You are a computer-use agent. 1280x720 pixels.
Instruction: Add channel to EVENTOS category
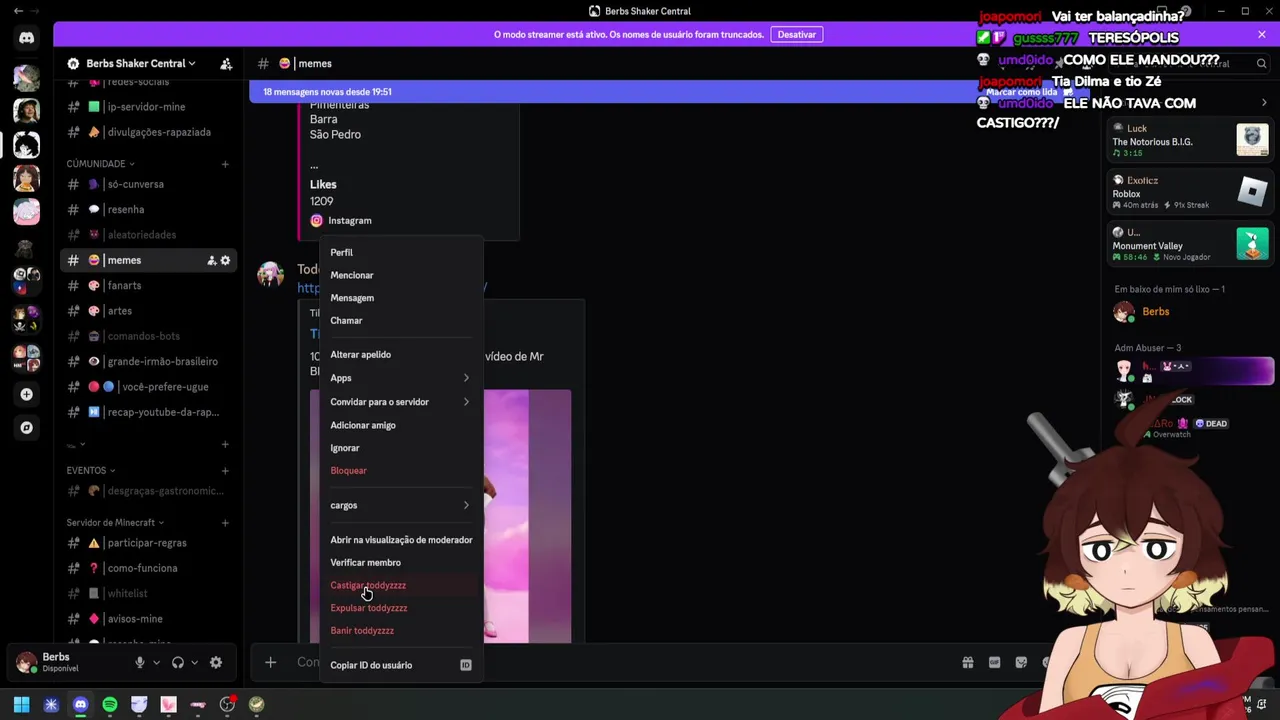click(x=225, y=470)
